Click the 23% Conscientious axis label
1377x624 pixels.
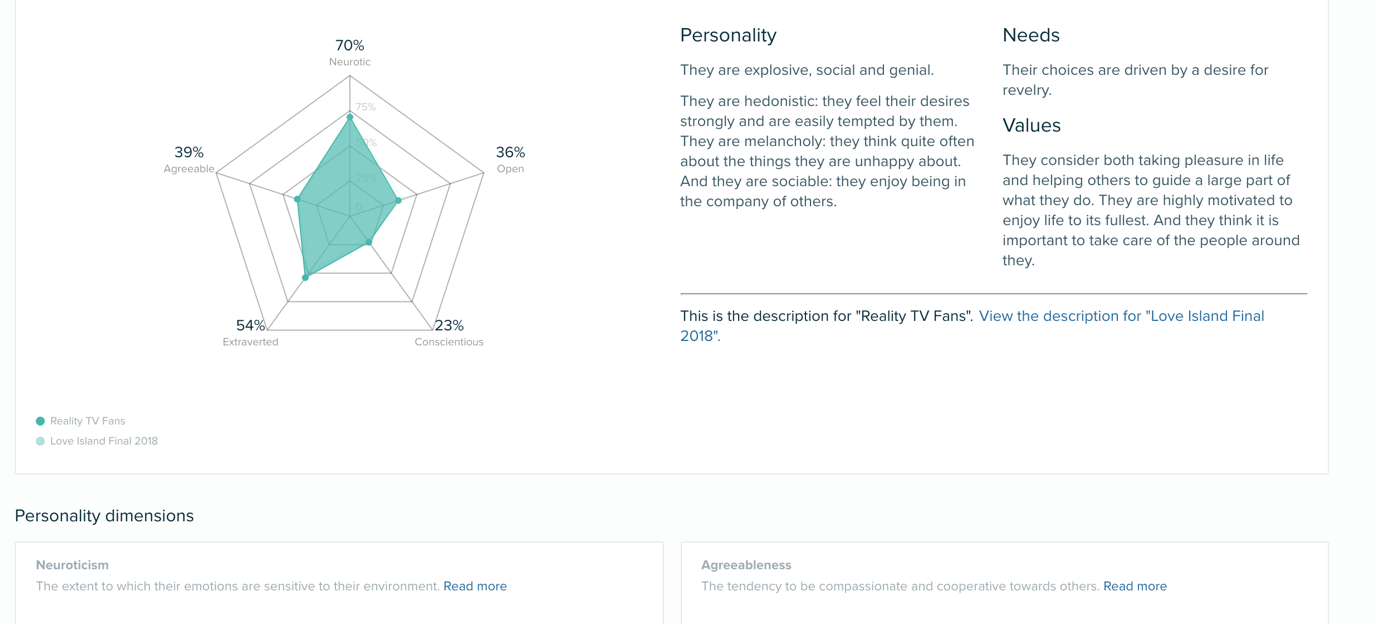click(x=449, y=326)
